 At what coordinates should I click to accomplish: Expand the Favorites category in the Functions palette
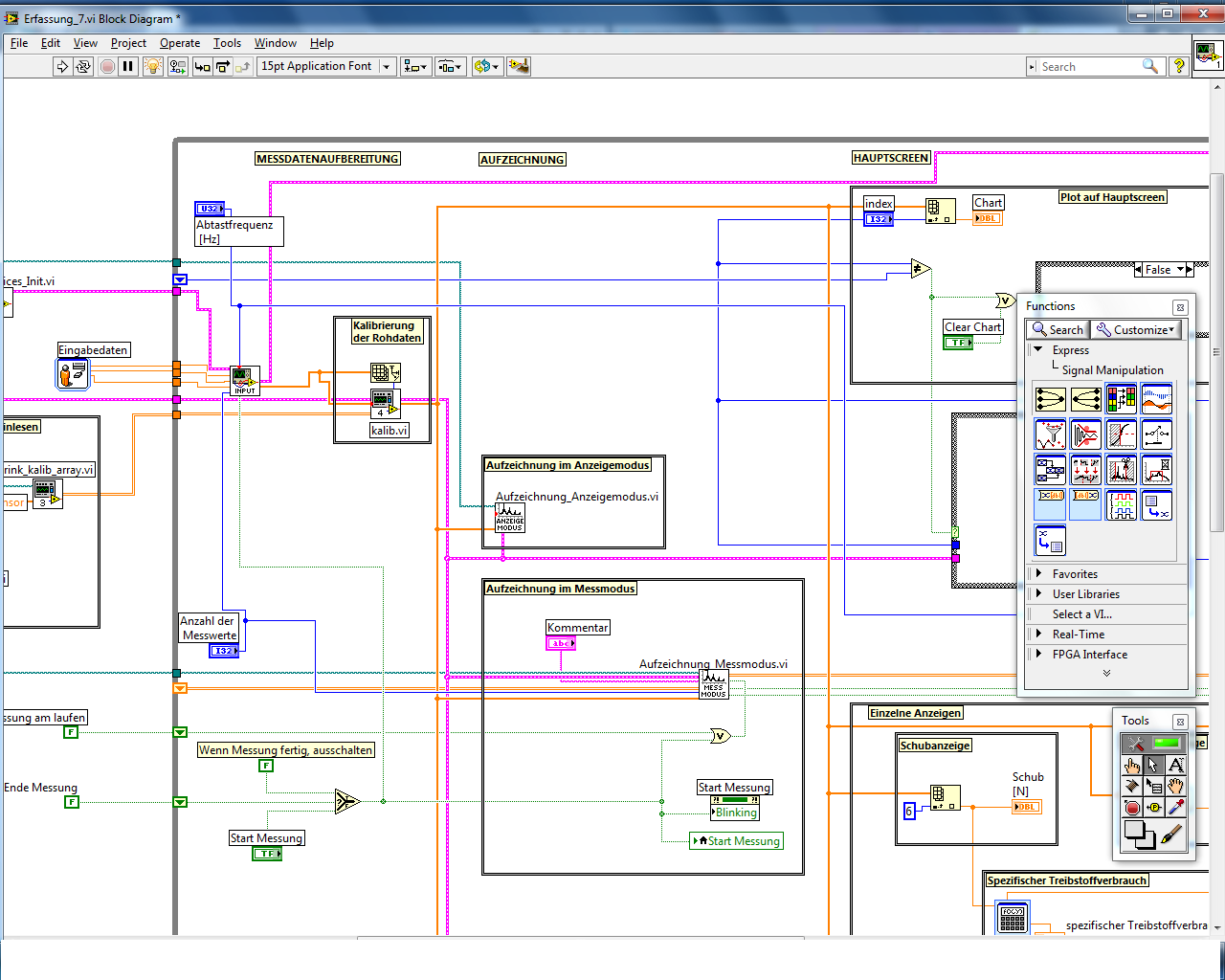pos(1075,574)
